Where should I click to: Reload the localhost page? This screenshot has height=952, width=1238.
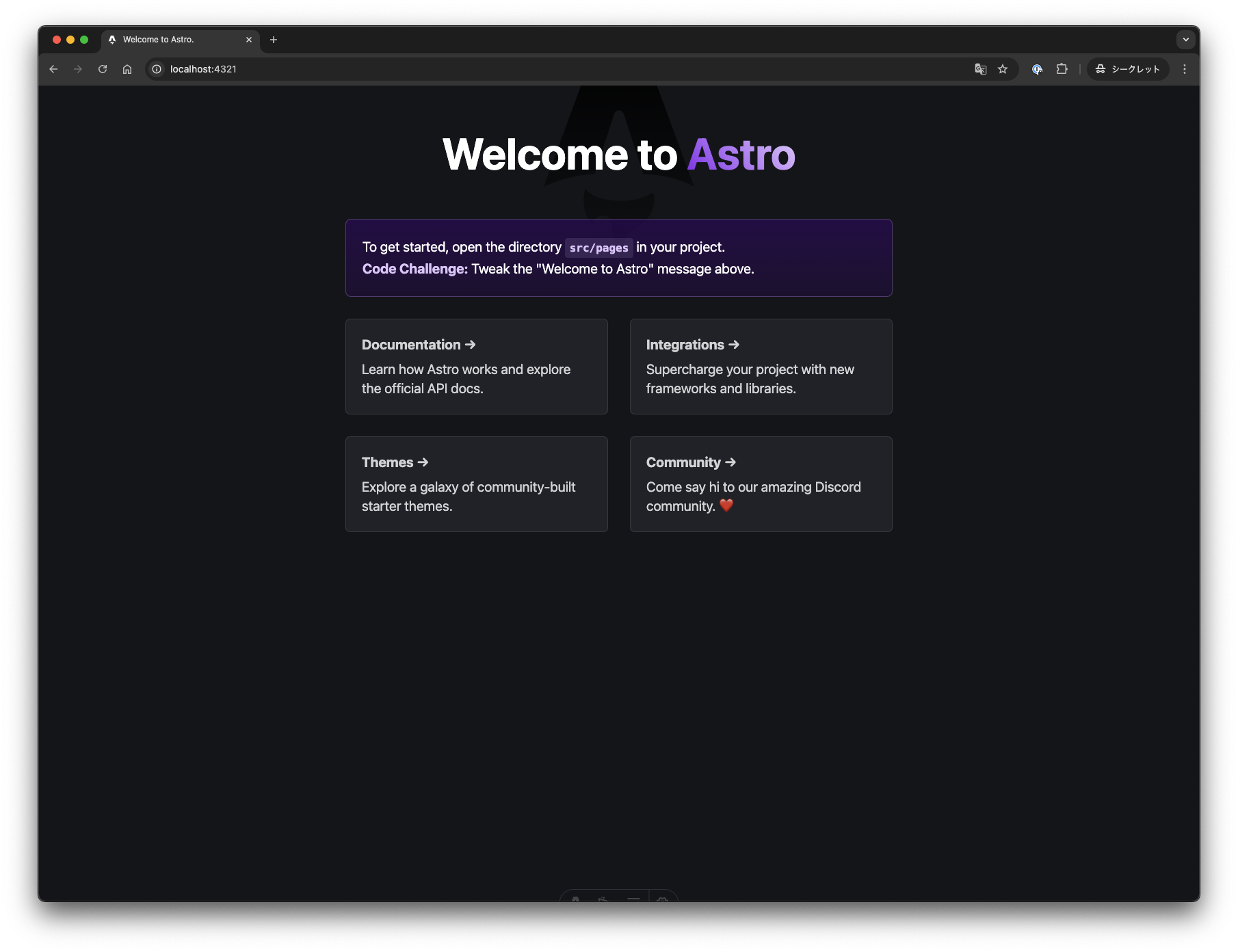103,69
